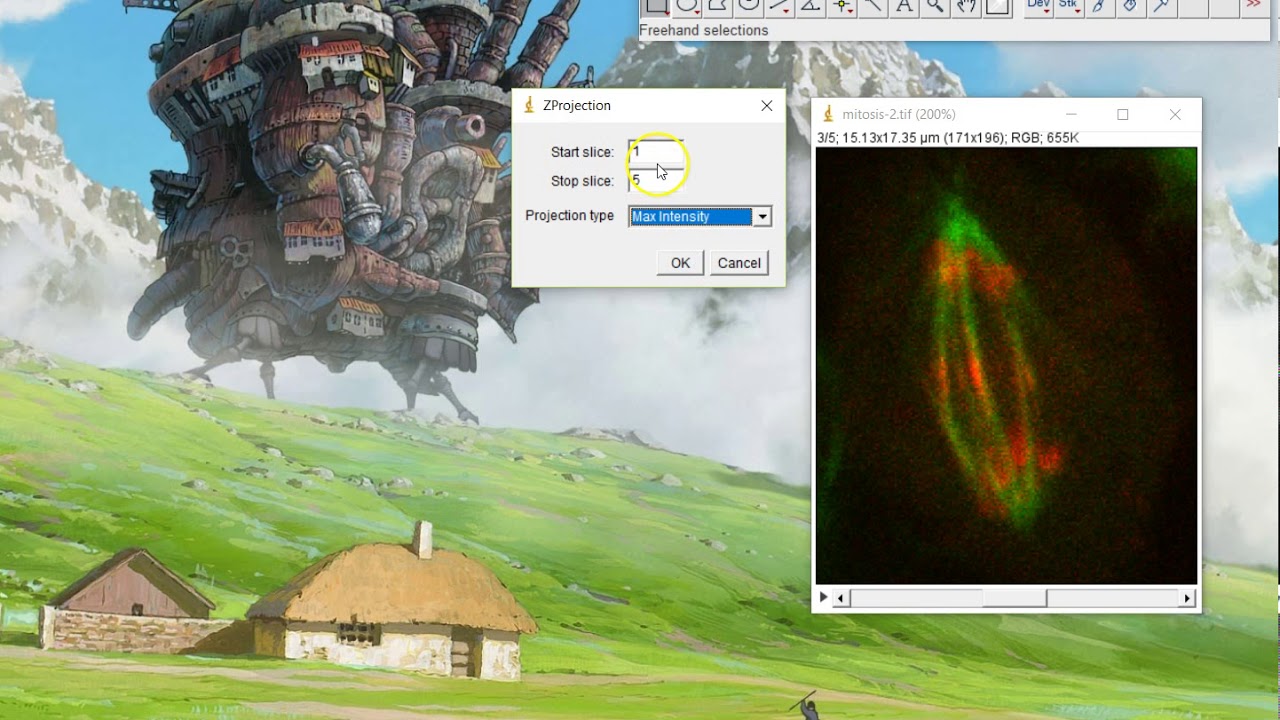
Task: Close the ZProjection dialog
Action: pos(766,106)
